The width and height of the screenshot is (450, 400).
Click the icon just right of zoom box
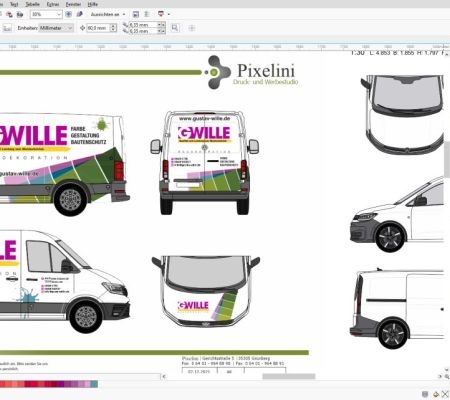(x=69, y=14)
